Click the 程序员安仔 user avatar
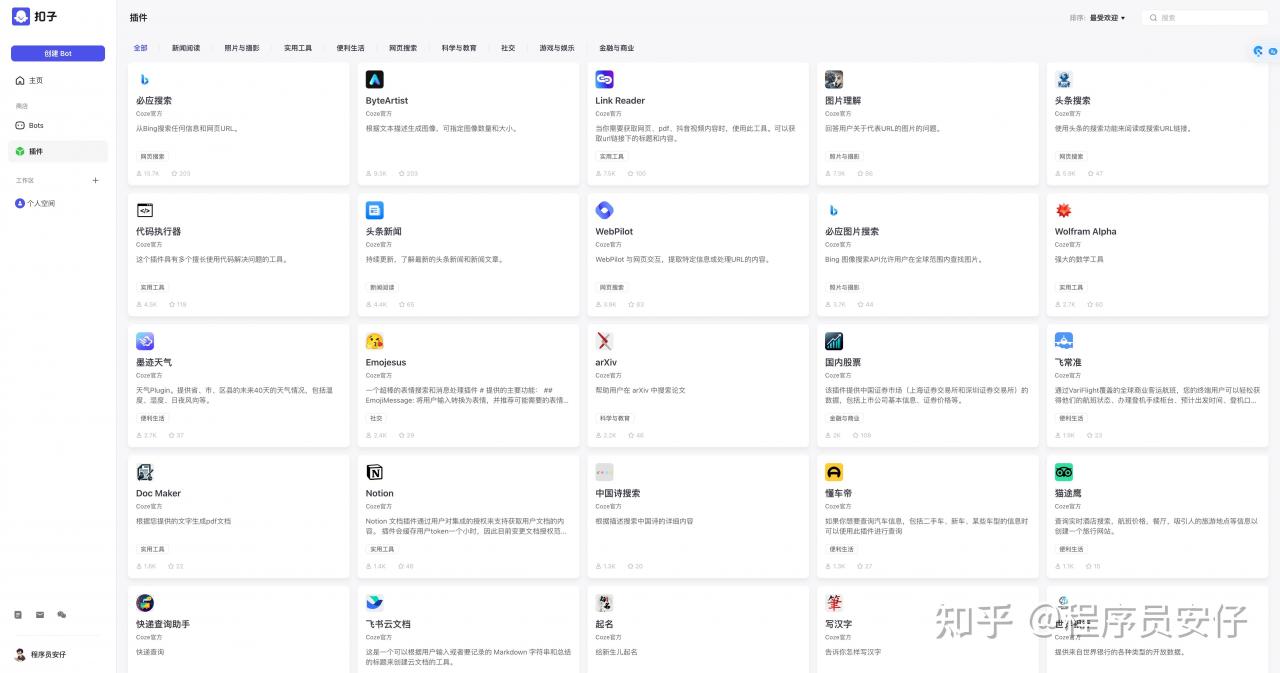This screenshot has height=673, width=1280. [20, 655]
